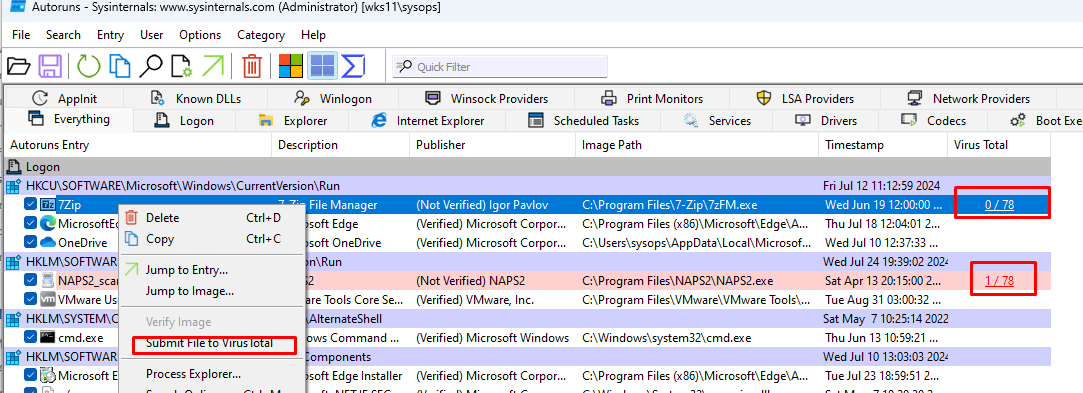Choose Submit File to VirusTotal menu item
Image resolution: width=1083 pixels, height=393 pixels.
coord(209,343)
